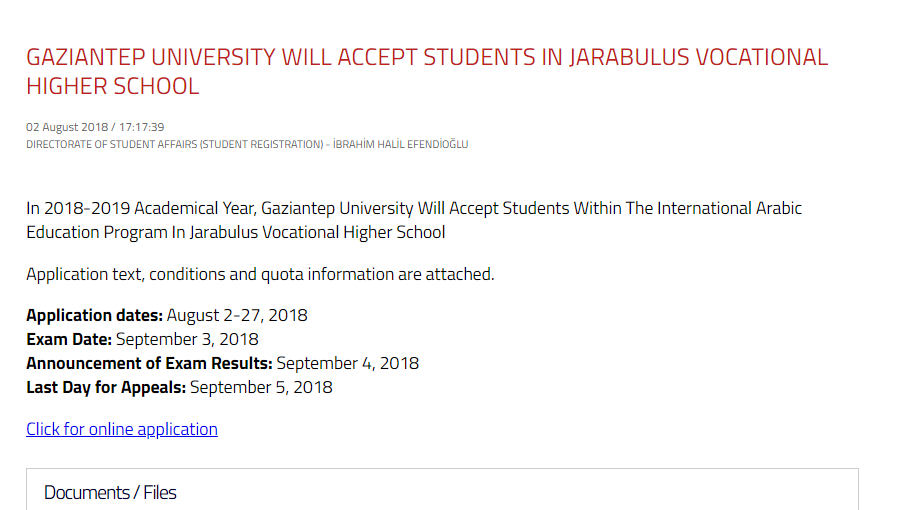Click the '02 August 2018' publication date
The height and width of the screenshot is (510, 915).
(x=67, y=127)
